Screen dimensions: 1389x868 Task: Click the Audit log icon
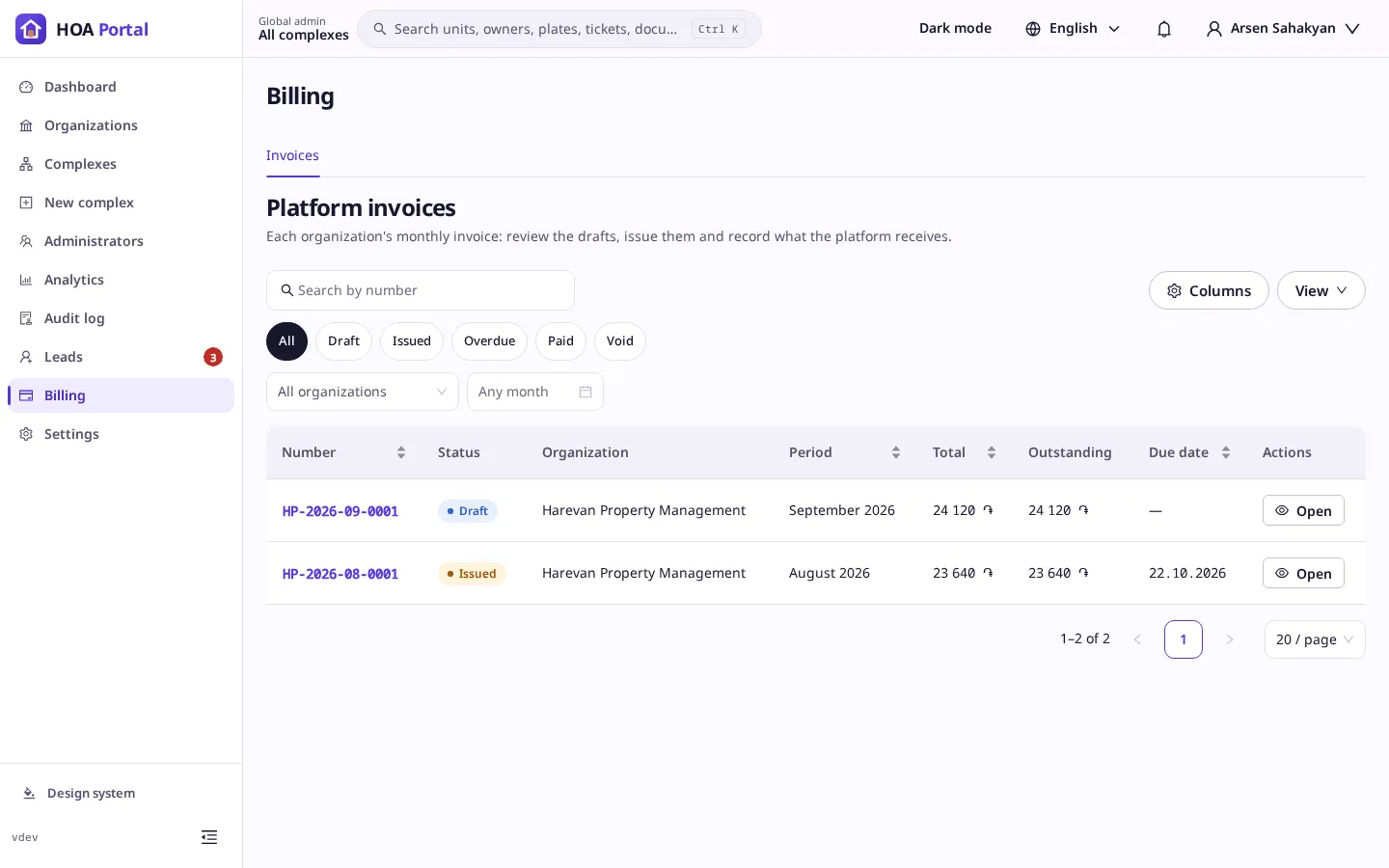point(26,318)
